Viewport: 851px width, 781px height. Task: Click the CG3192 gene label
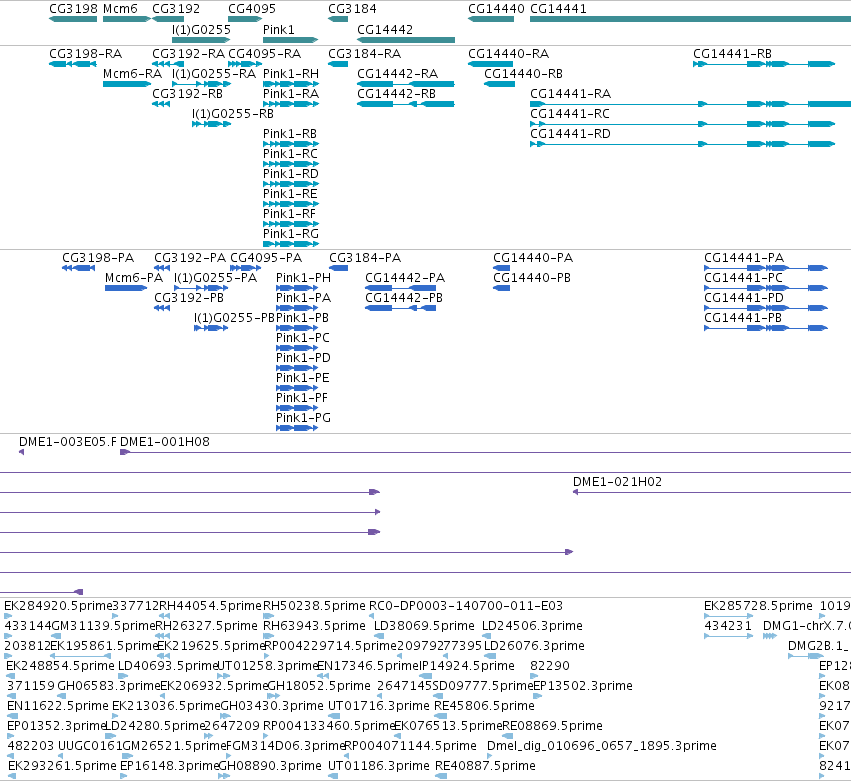point(176,9)
